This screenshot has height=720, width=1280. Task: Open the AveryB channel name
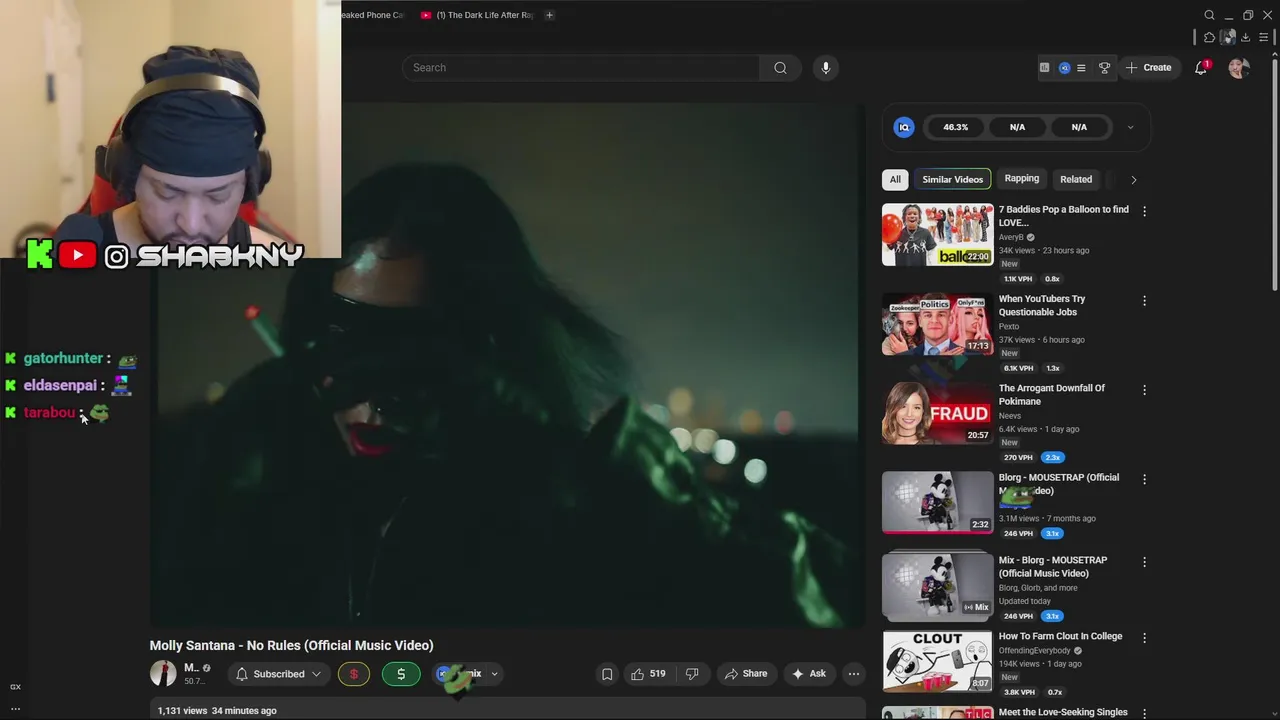coord(1011,237)
